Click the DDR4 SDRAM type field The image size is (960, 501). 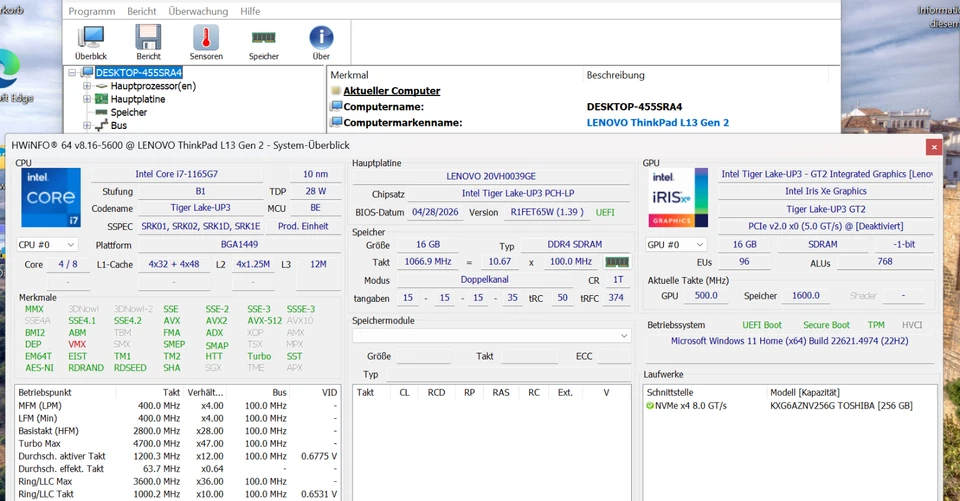pyautogui.click(x=574, y=244)
